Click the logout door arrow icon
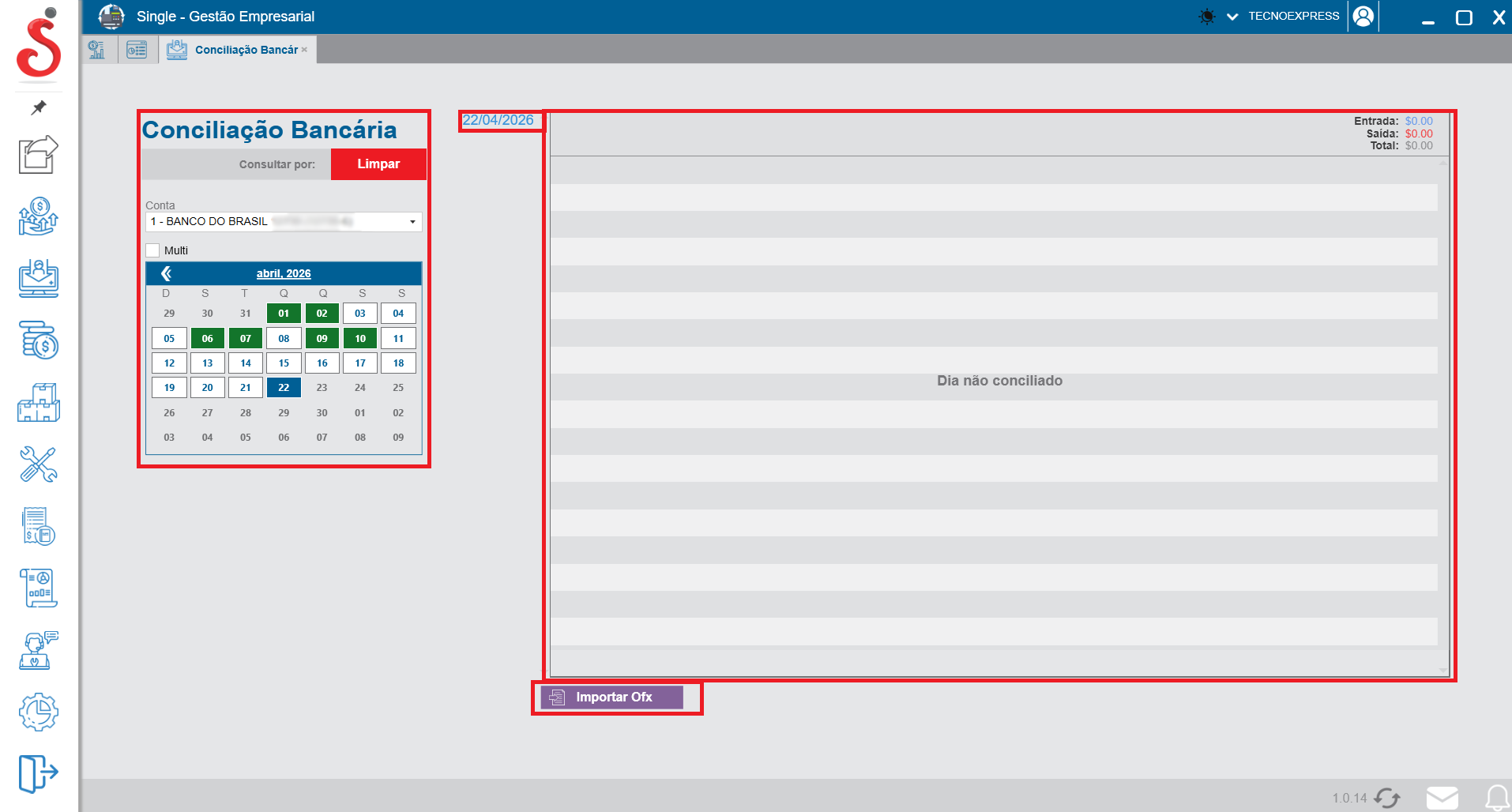The width and height of the screenshot is (1512, 812). pyautogui.click(x=38, y=773)
